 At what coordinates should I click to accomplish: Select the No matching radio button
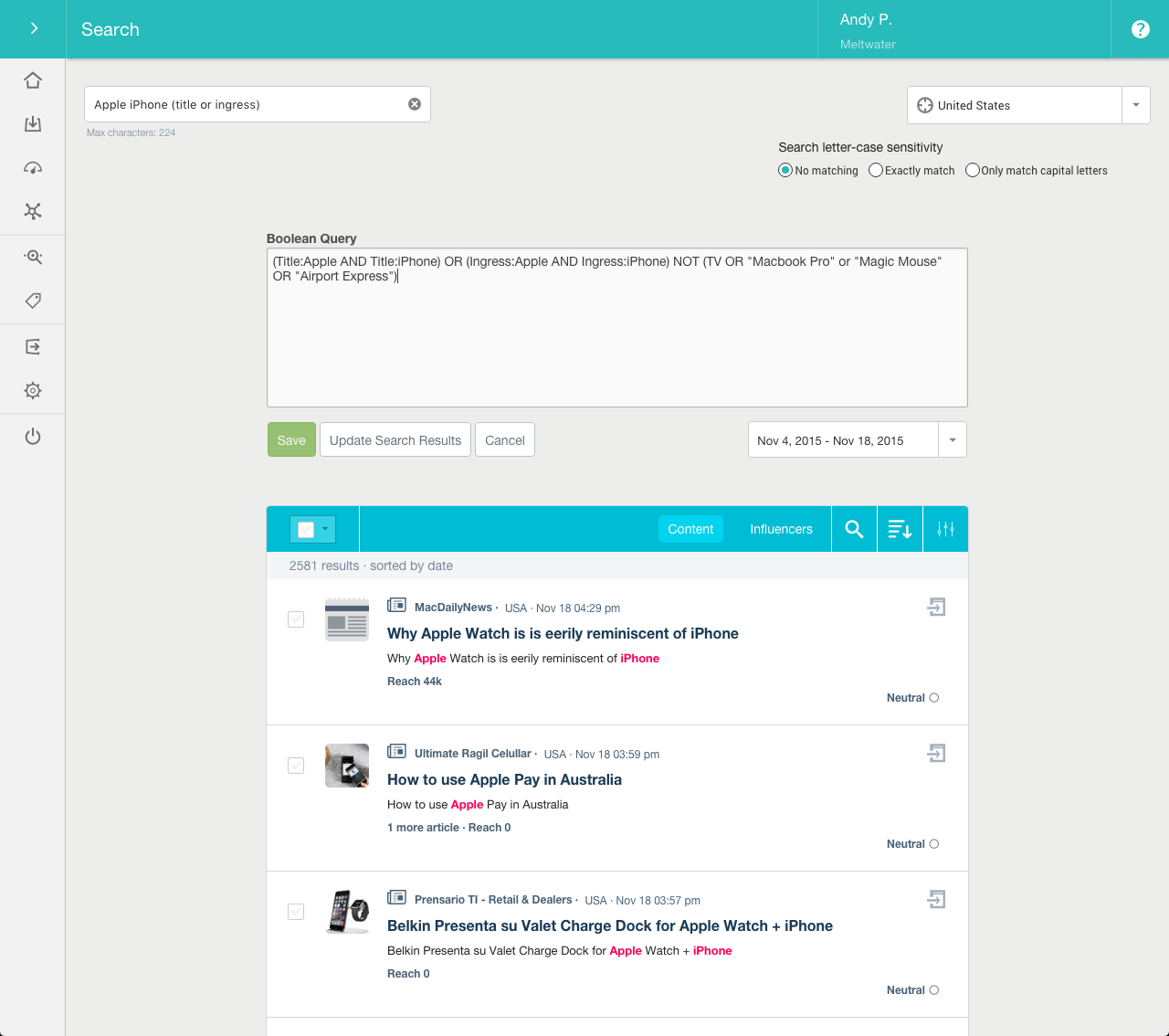coord(785,170)
